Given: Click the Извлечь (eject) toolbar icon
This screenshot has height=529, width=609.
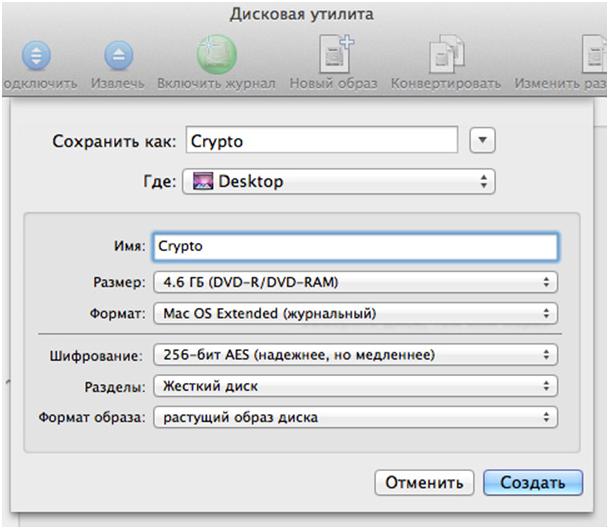Looking at the screenshot, I should [x=119, y=56].
